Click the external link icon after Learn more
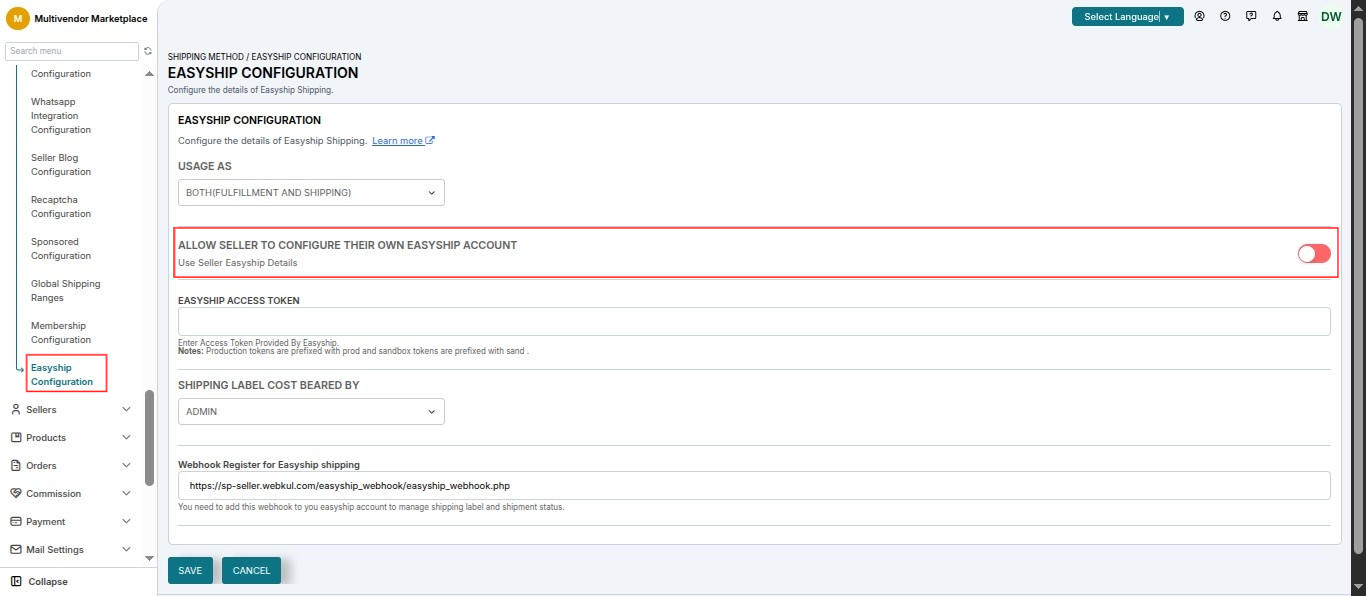Viewport: 1366px width, 596px height. [x=430, y=141]
